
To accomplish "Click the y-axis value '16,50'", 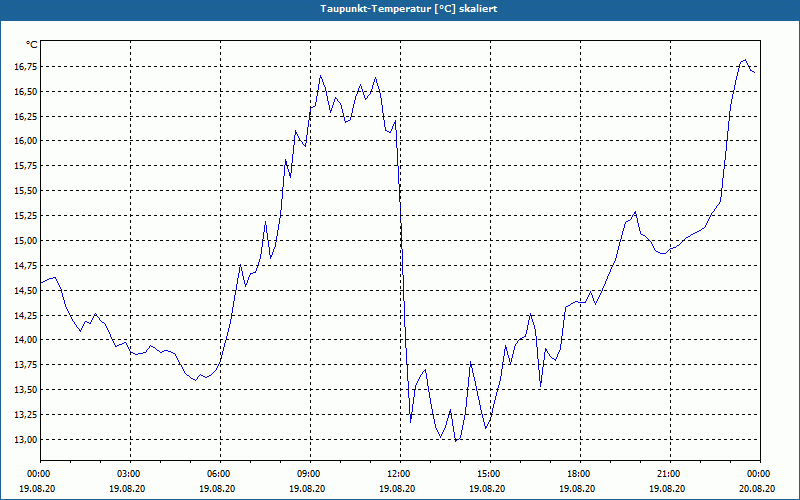I will 27,92.
